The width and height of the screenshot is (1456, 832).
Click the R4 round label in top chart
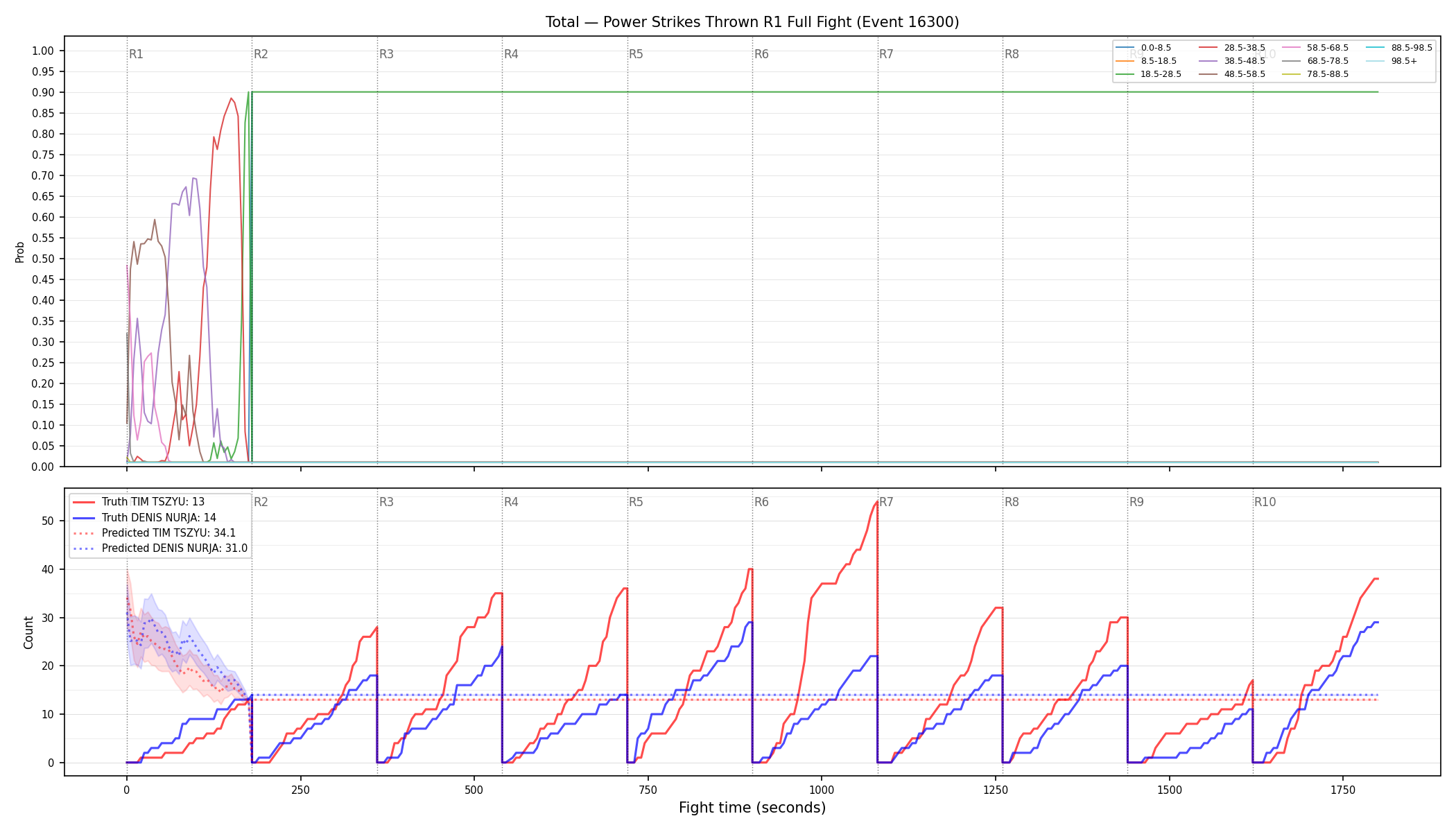point(511,54)
